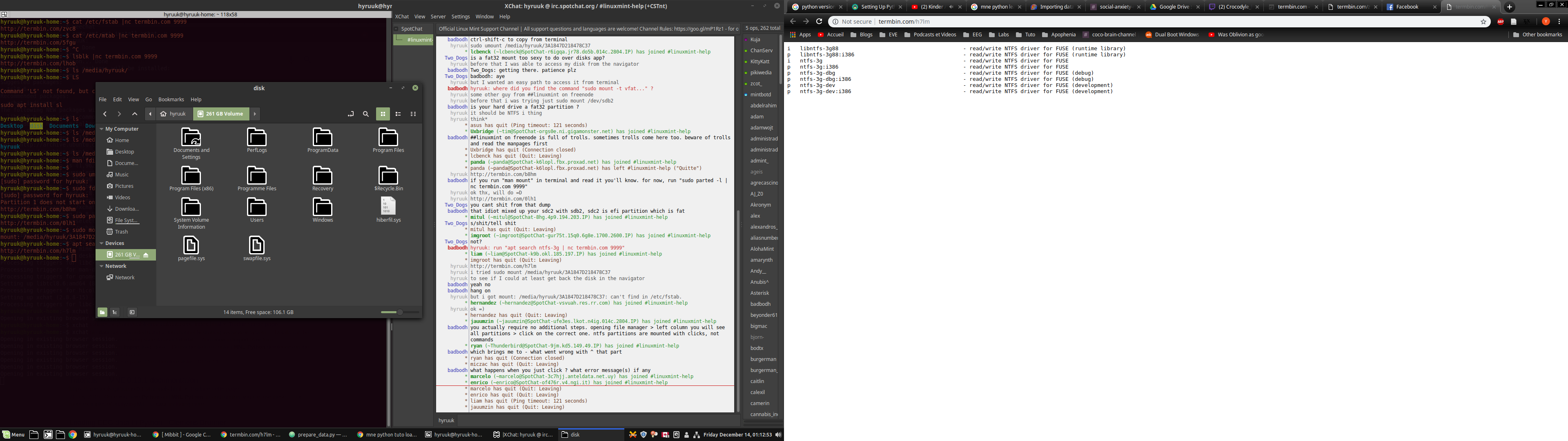Open the Bookmarks menu in file manager
The width and height of the screenshot is (1568, 441).
(171, 99)
